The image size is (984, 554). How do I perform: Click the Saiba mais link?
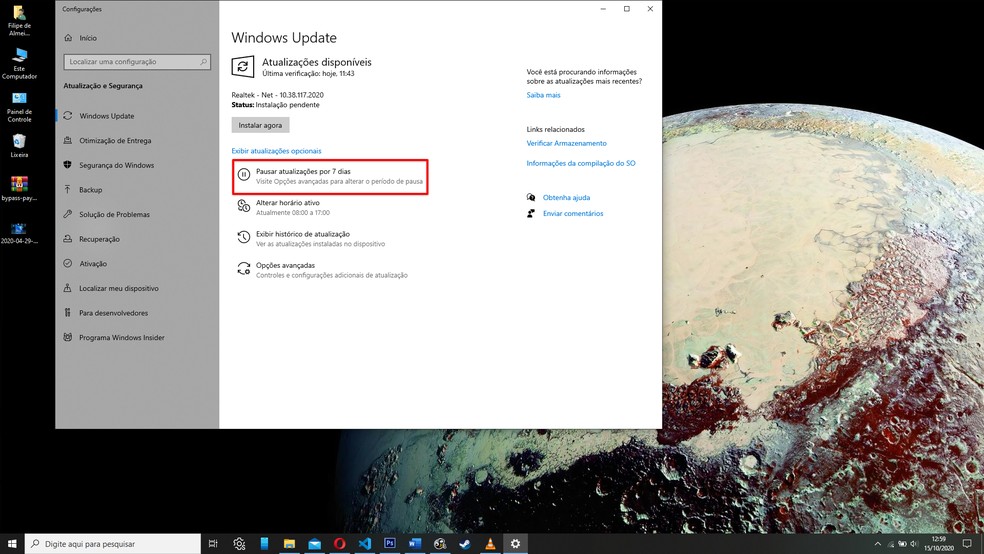[543, 95]
